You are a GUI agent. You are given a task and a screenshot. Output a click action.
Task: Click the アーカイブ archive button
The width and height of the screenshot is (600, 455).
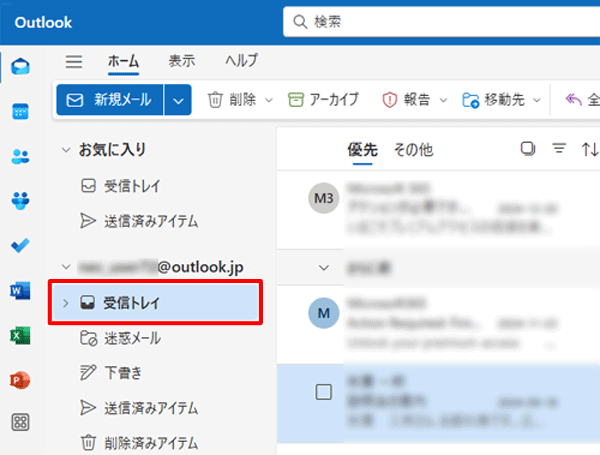(323, 100)
